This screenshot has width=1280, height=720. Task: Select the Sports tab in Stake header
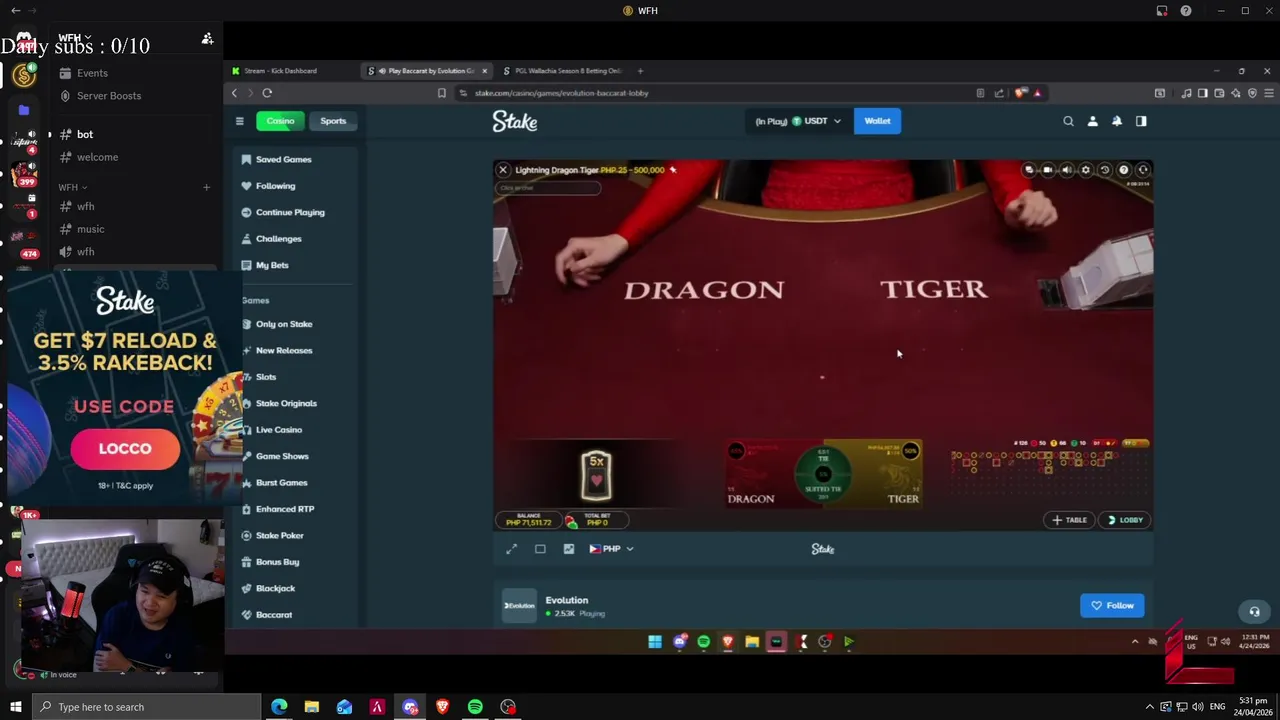pos(333,121)
